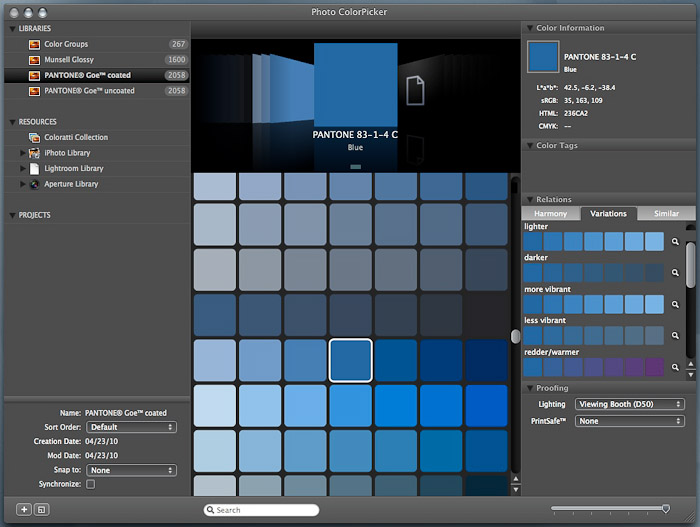The height and width of the screenshot is (527, 700).
Task: Click the Aperture Library icon
Action: tap(35, 184)
